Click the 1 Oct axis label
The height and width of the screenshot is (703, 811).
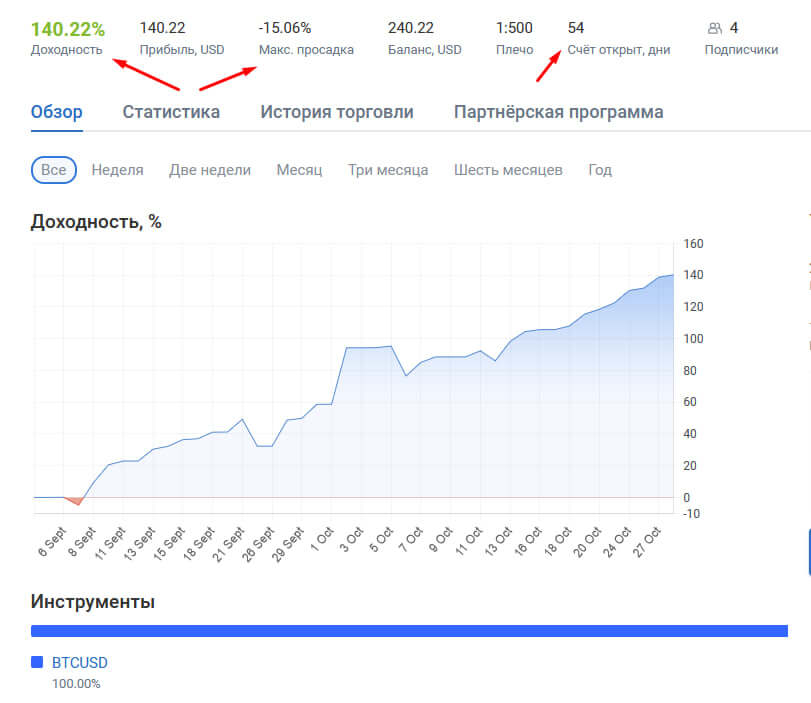click(x=322, y=540)
